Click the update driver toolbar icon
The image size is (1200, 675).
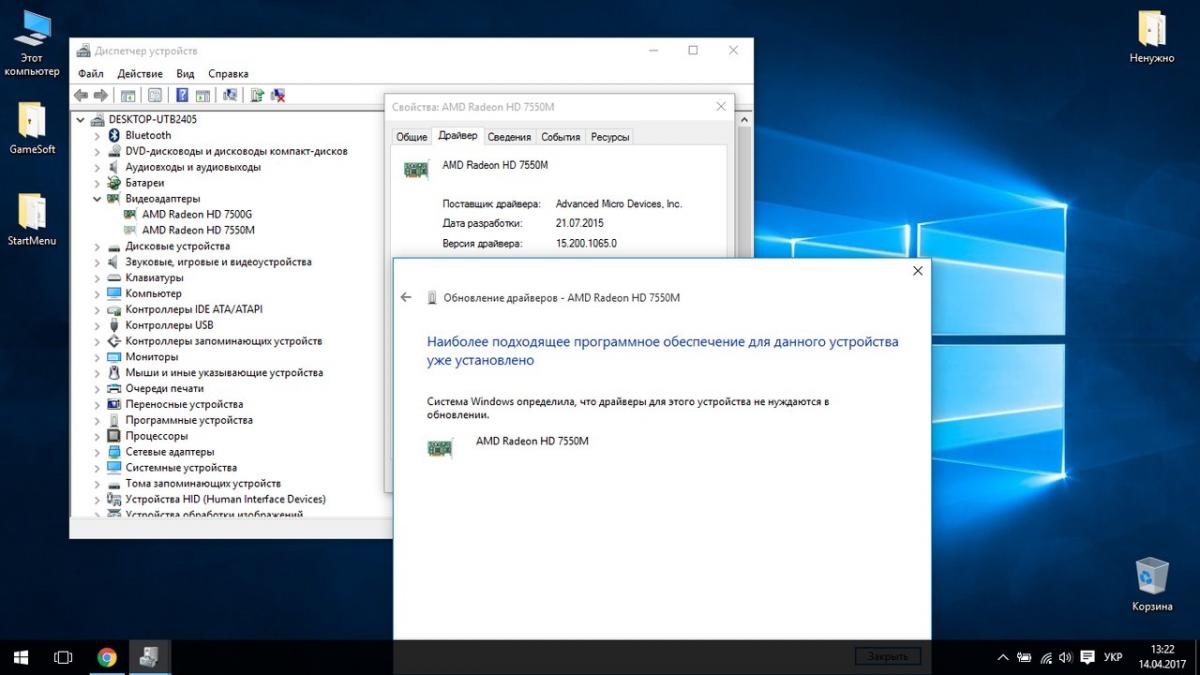point(257,96)
